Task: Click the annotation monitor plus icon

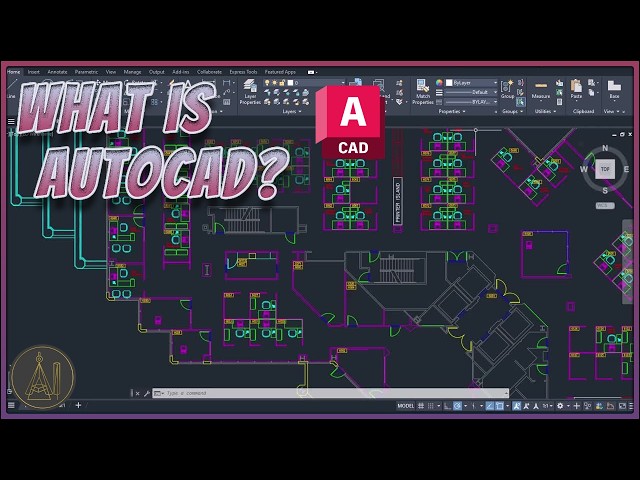Action: click(576, 406)
